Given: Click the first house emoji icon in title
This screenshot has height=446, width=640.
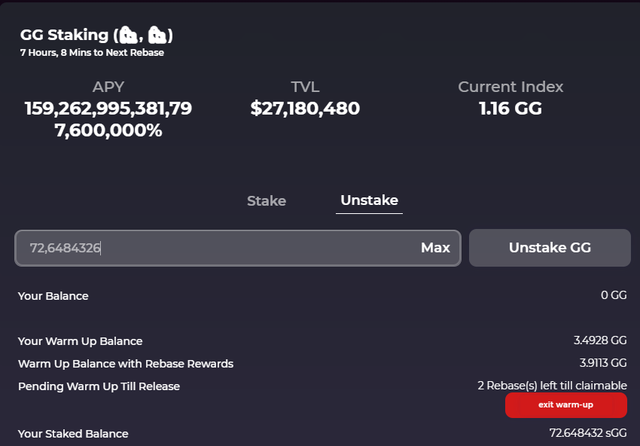Looking at the screenshot, I should point(129,35).
